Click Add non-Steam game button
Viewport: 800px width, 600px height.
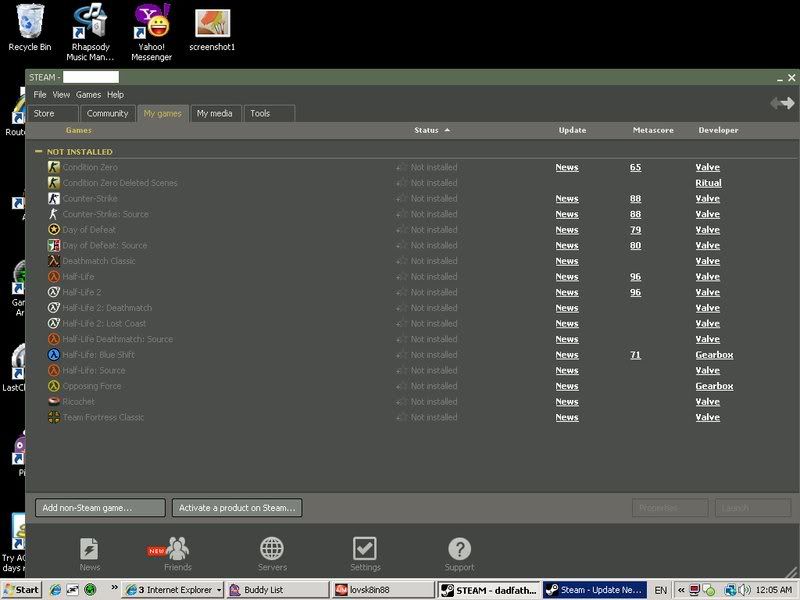coord(101,508)
